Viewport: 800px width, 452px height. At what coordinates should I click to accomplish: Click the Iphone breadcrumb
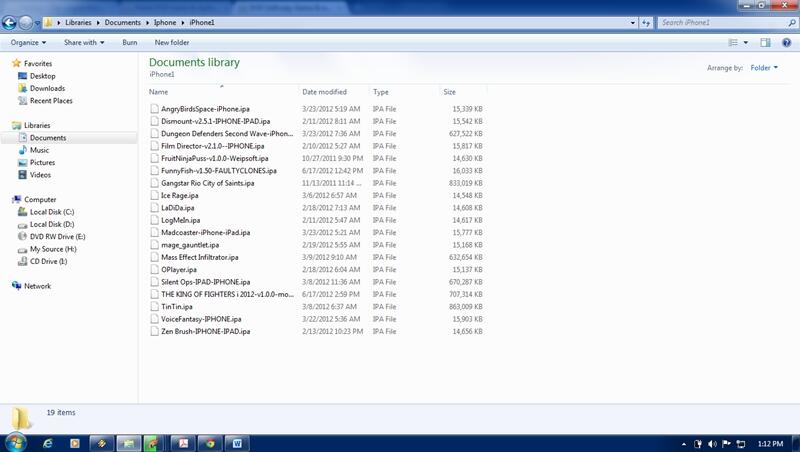[x=165, y=22]
